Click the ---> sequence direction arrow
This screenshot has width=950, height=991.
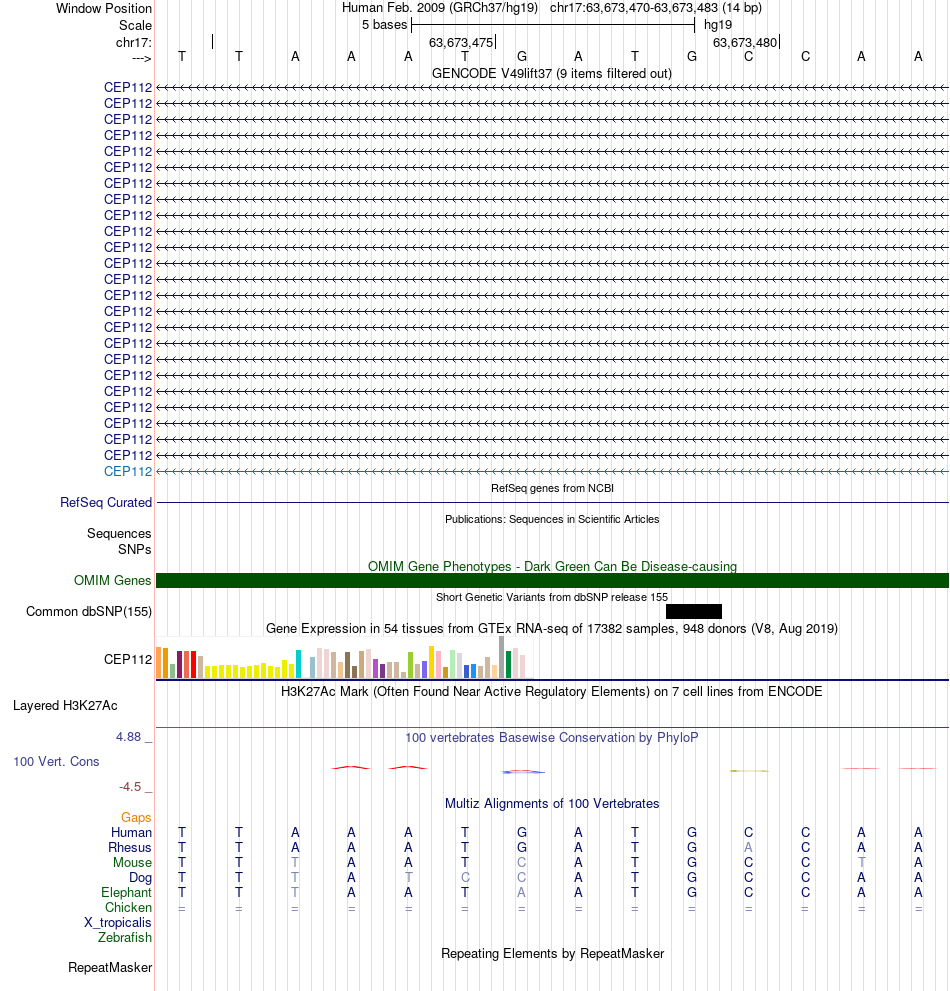point(142,58)
